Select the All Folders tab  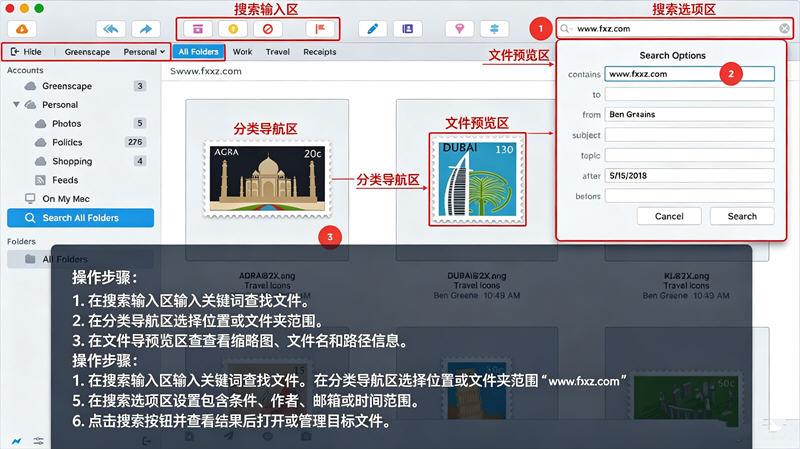pos(198,52)
